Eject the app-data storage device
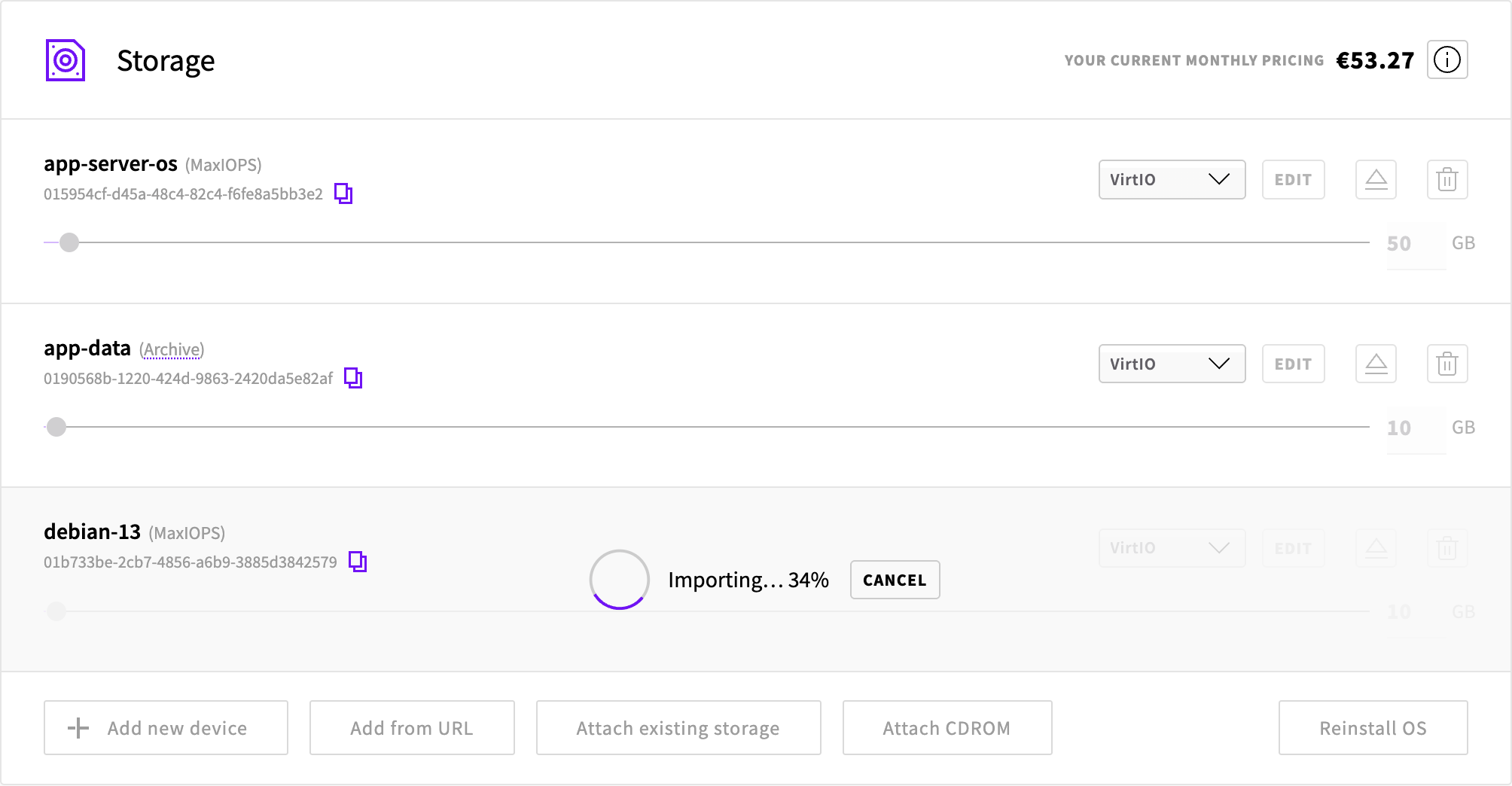The width and height of the screenshot is (1512, 786). 1376,364
